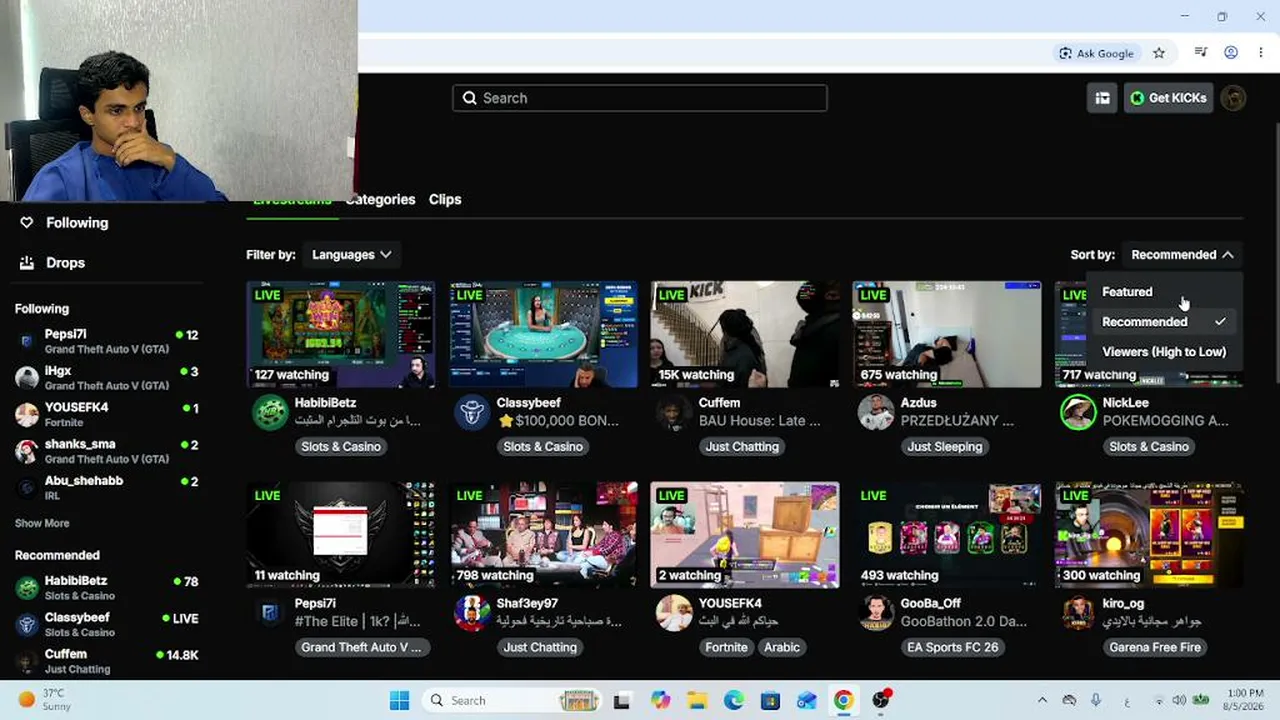Choose Recommended sort option in menu

click(x=1164, y=322)
